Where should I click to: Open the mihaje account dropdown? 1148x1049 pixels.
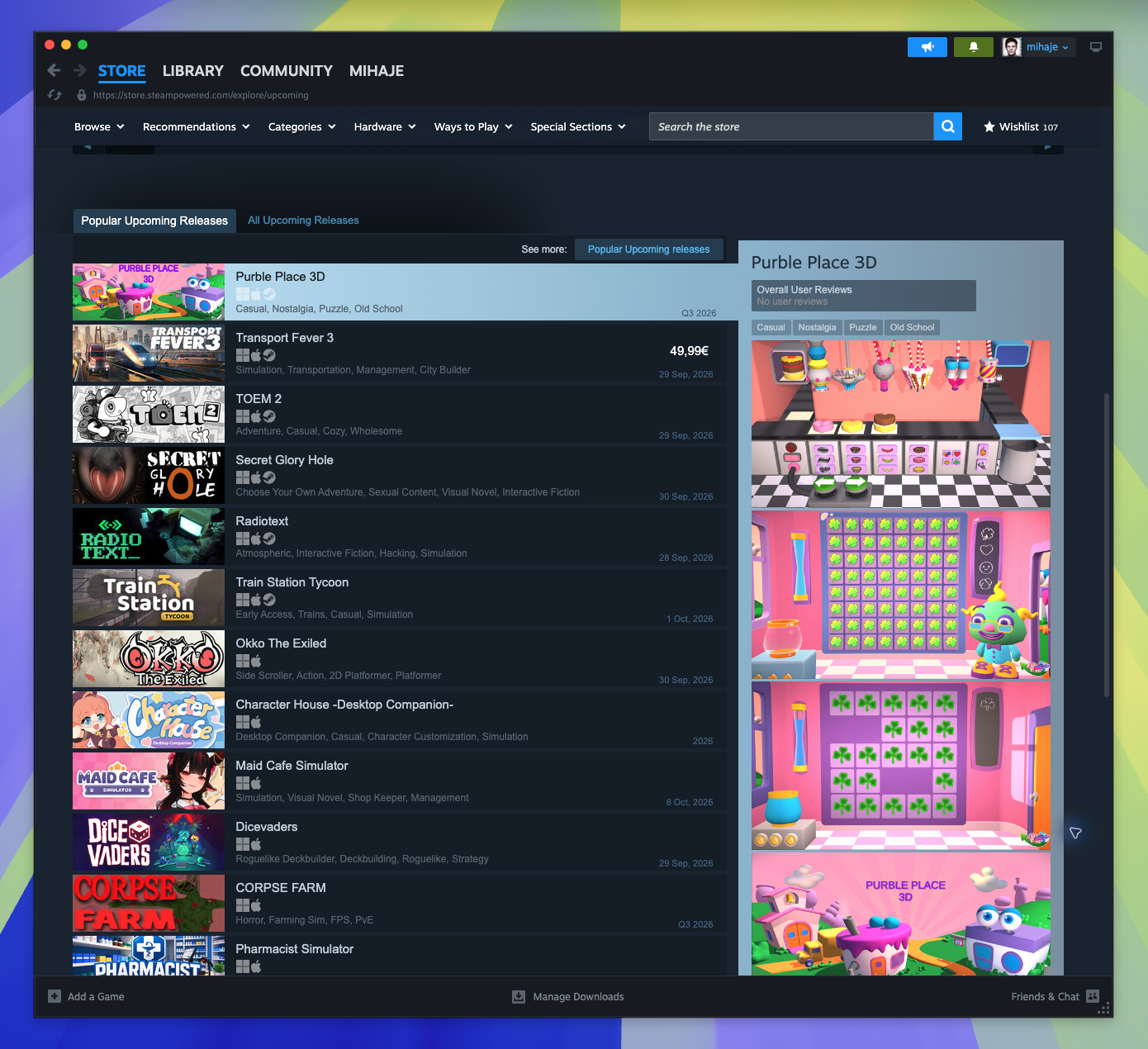[1047, 47]
